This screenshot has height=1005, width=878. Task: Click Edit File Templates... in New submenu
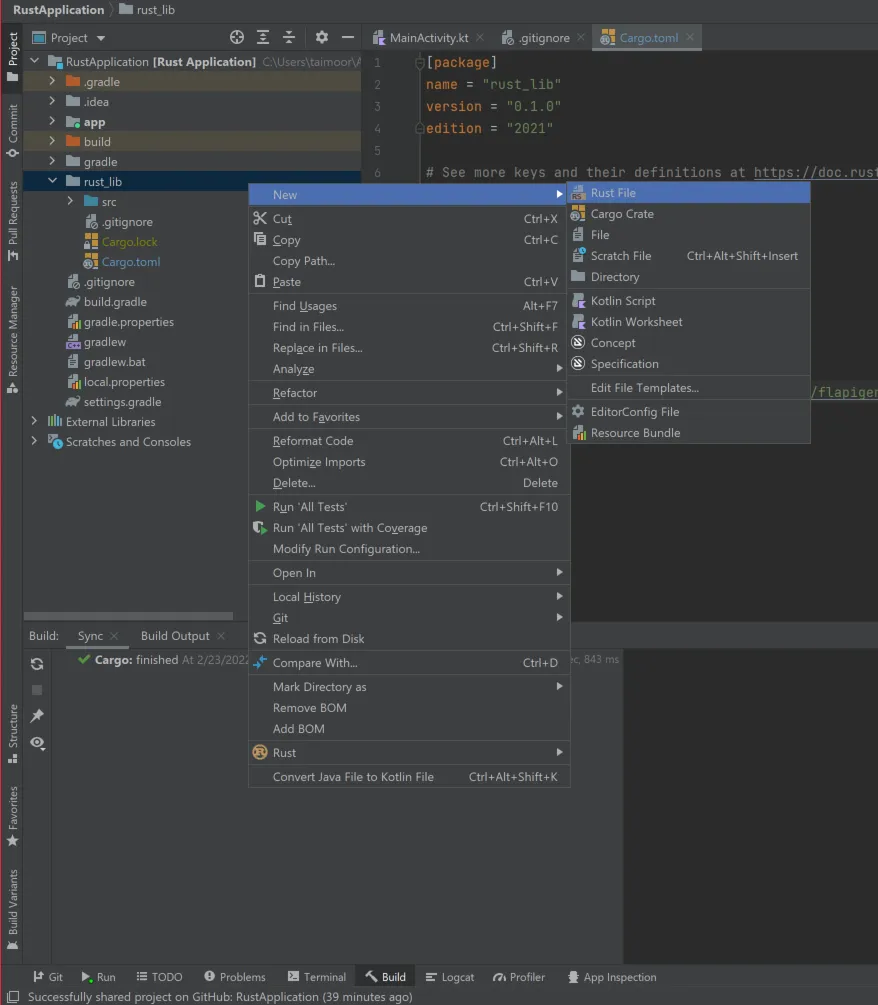point(689,388)
